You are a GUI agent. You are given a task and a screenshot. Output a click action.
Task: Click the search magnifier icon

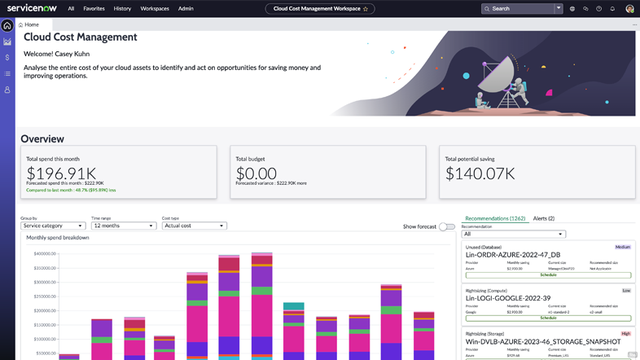pos(487,9)
